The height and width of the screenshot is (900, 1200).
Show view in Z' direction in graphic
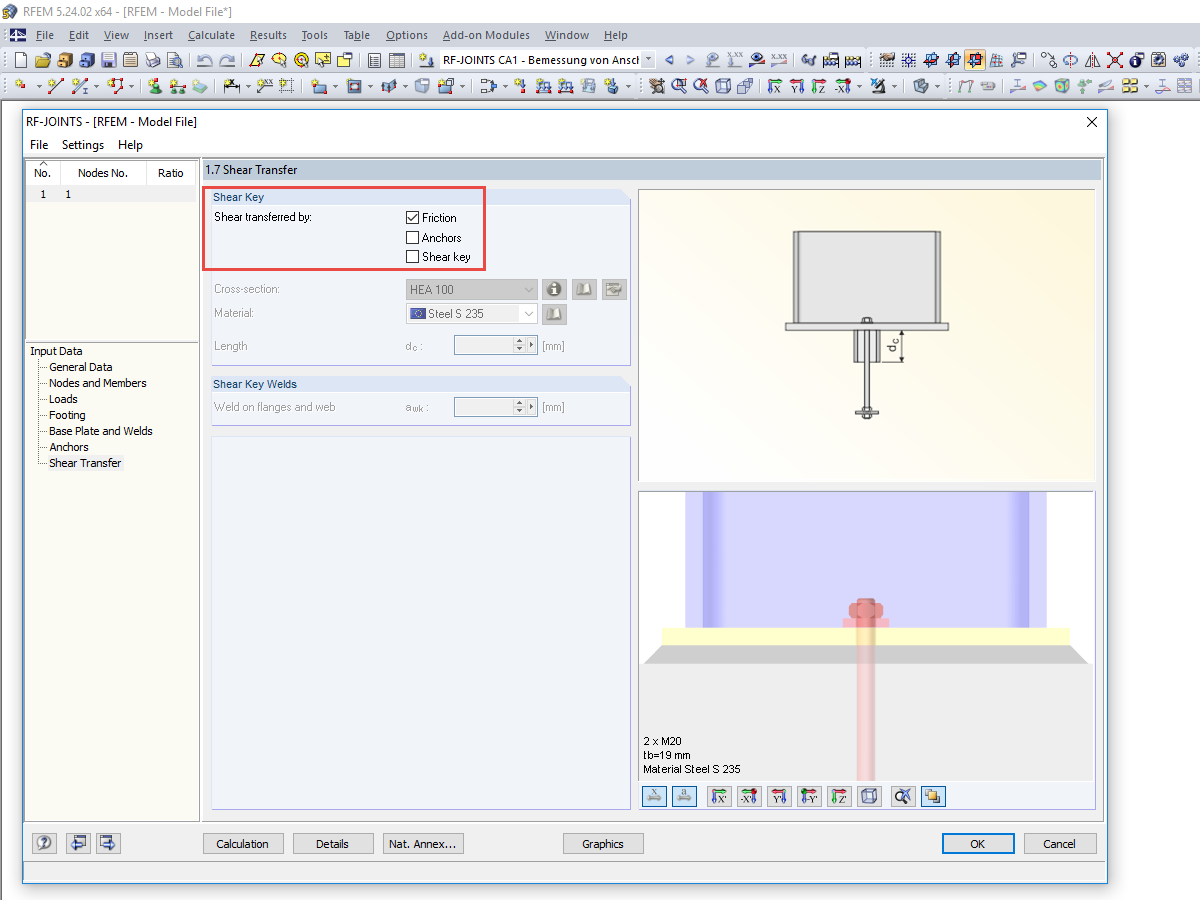point(840,797)
